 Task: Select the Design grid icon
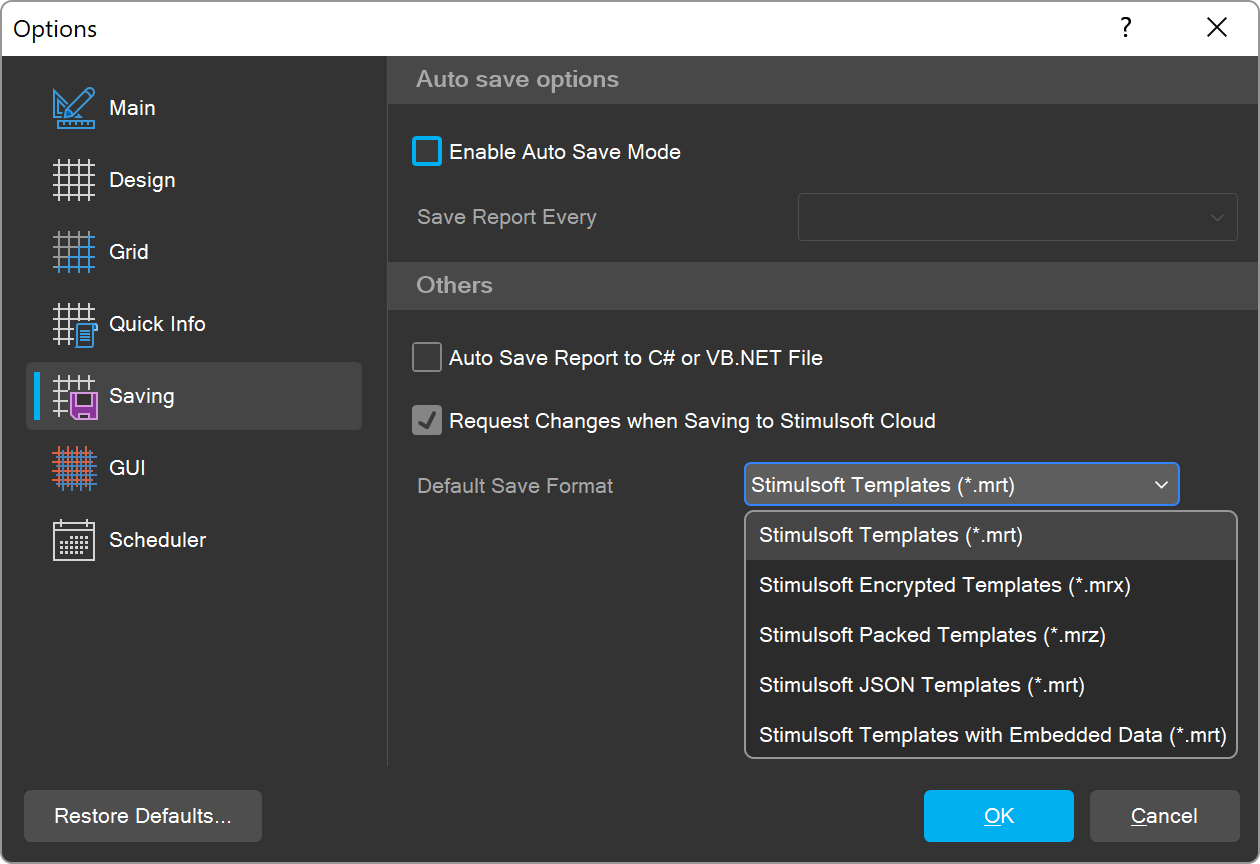click(74, 180)
